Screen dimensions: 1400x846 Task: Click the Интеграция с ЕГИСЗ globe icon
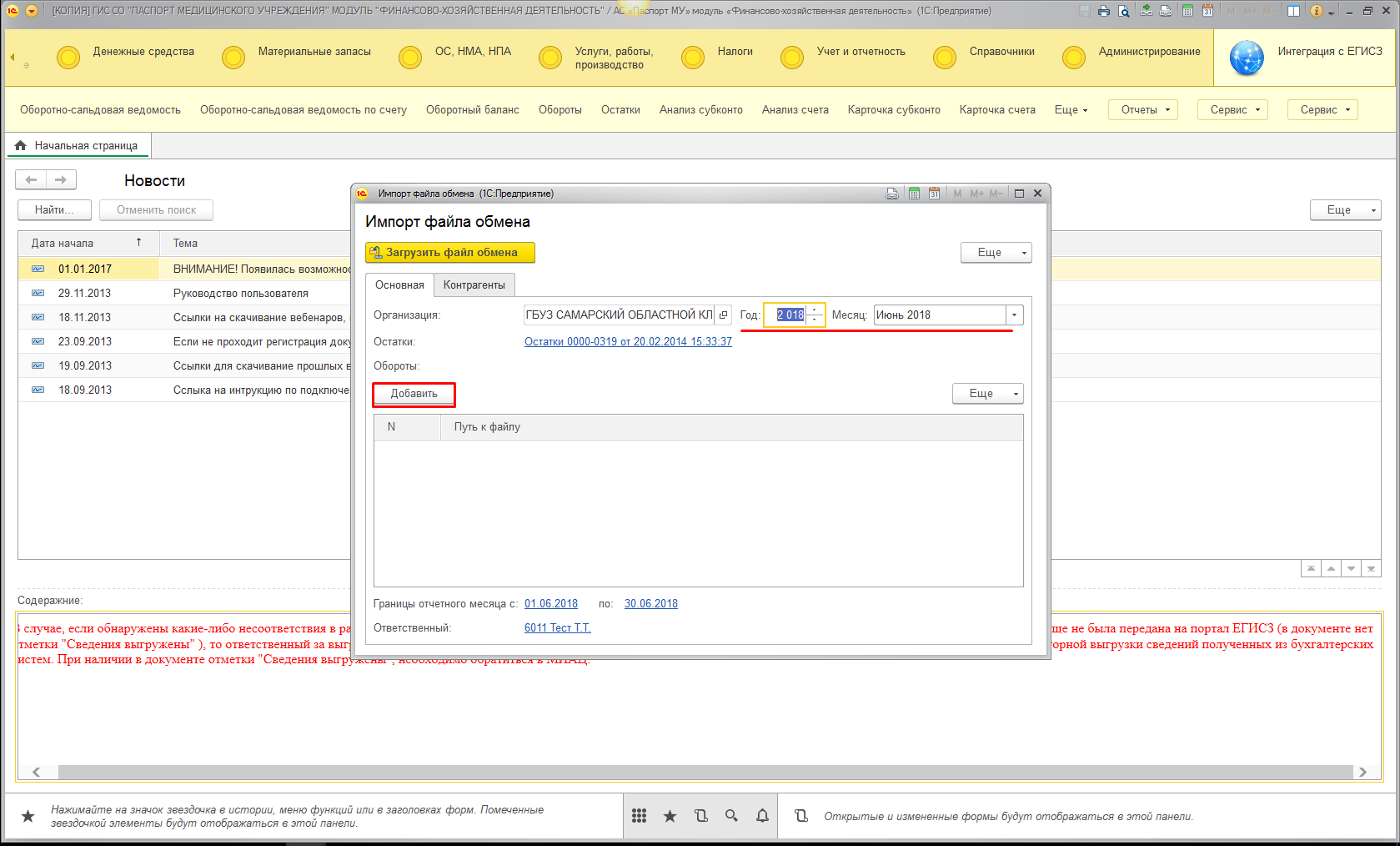pos(1247,58)
